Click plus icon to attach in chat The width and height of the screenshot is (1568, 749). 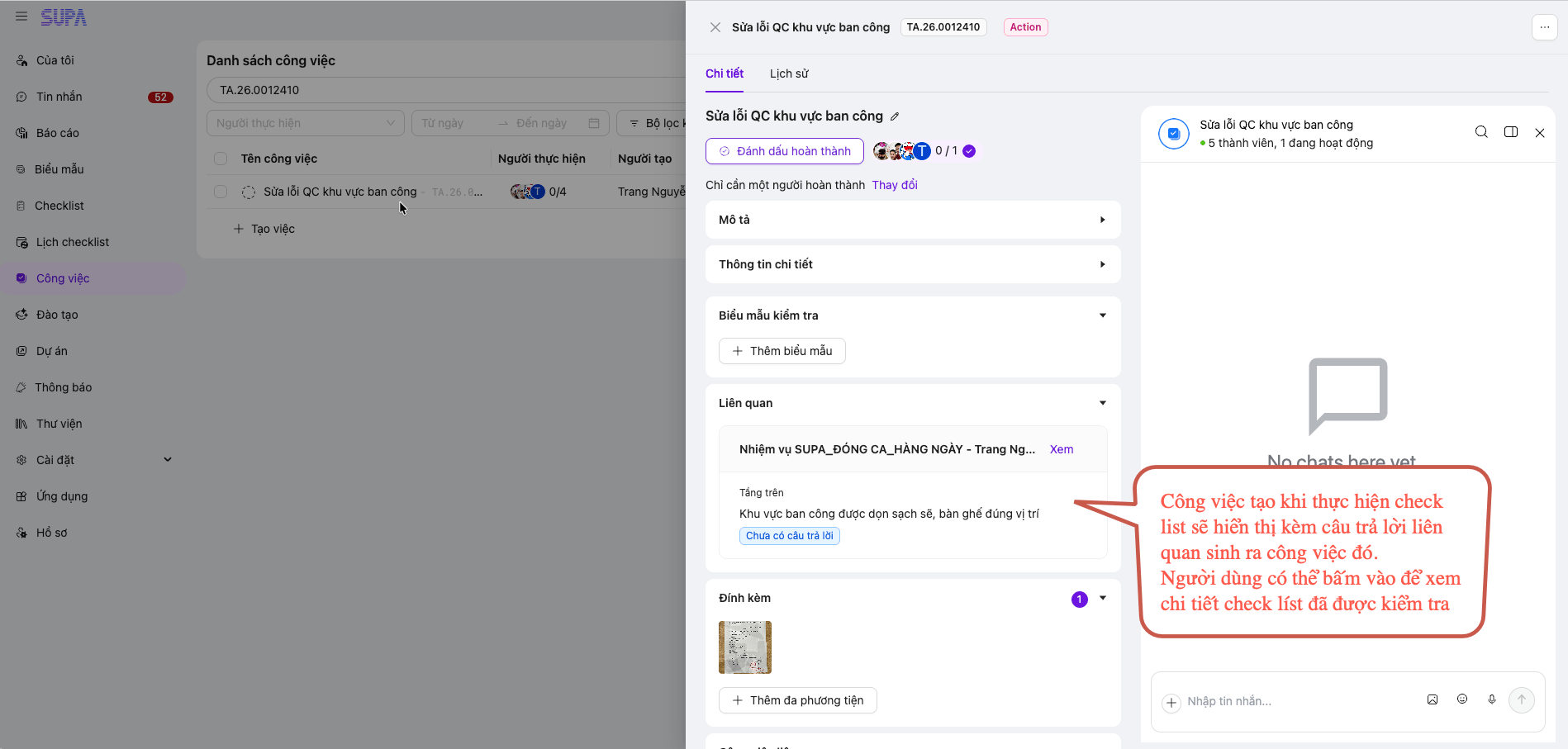(1171, 703)
